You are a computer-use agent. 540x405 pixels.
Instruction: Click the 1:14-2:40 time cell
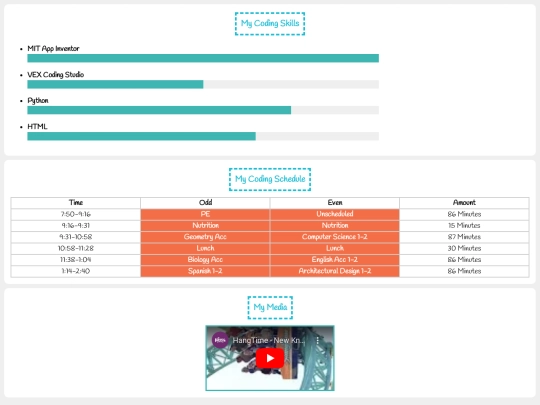pyautogui.click(x=76, y=271)
